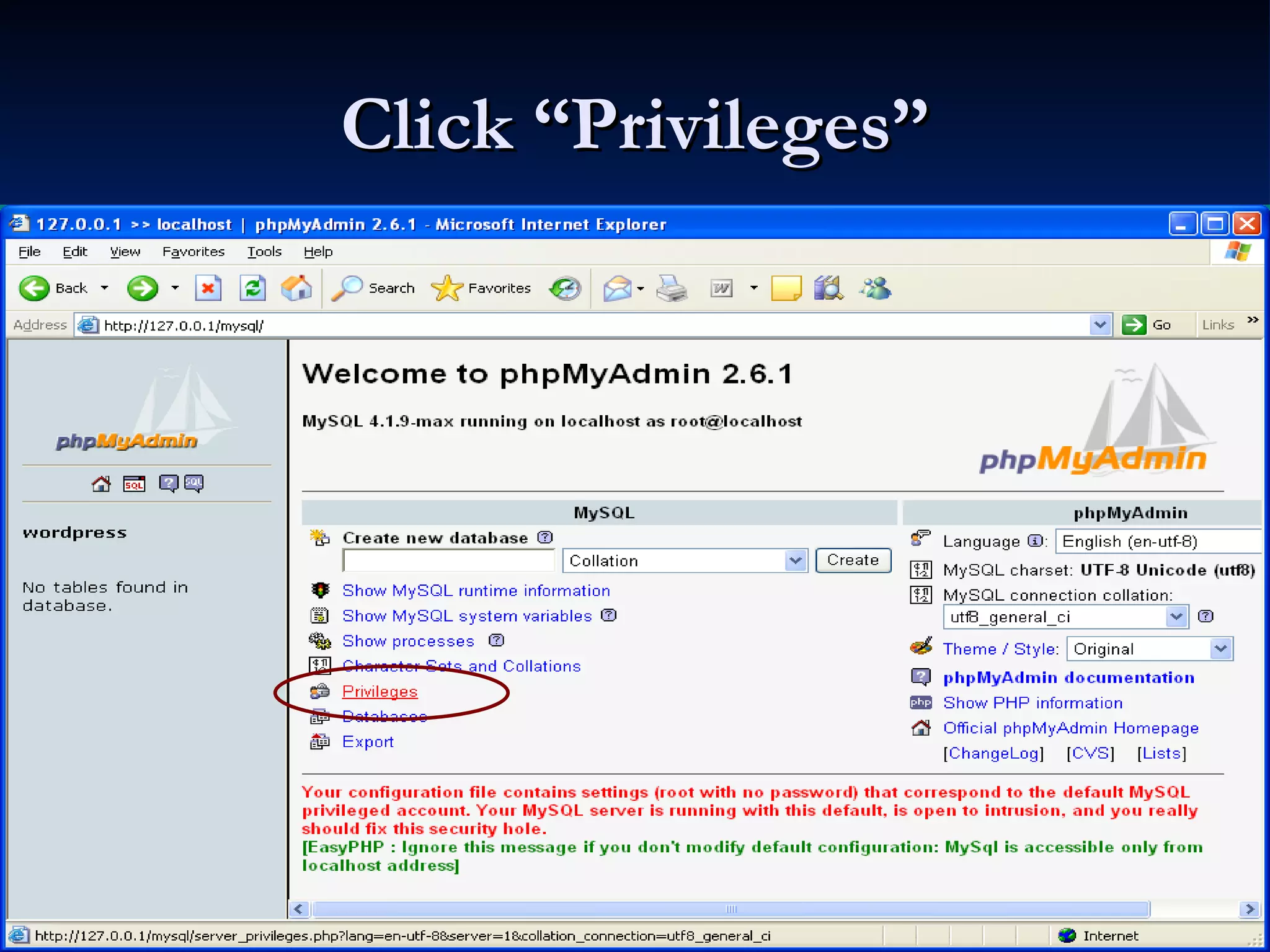Click sidebar phpMyAdmin documentation question icon
This screenshot has height=952, width=1270.
(168, 483)
